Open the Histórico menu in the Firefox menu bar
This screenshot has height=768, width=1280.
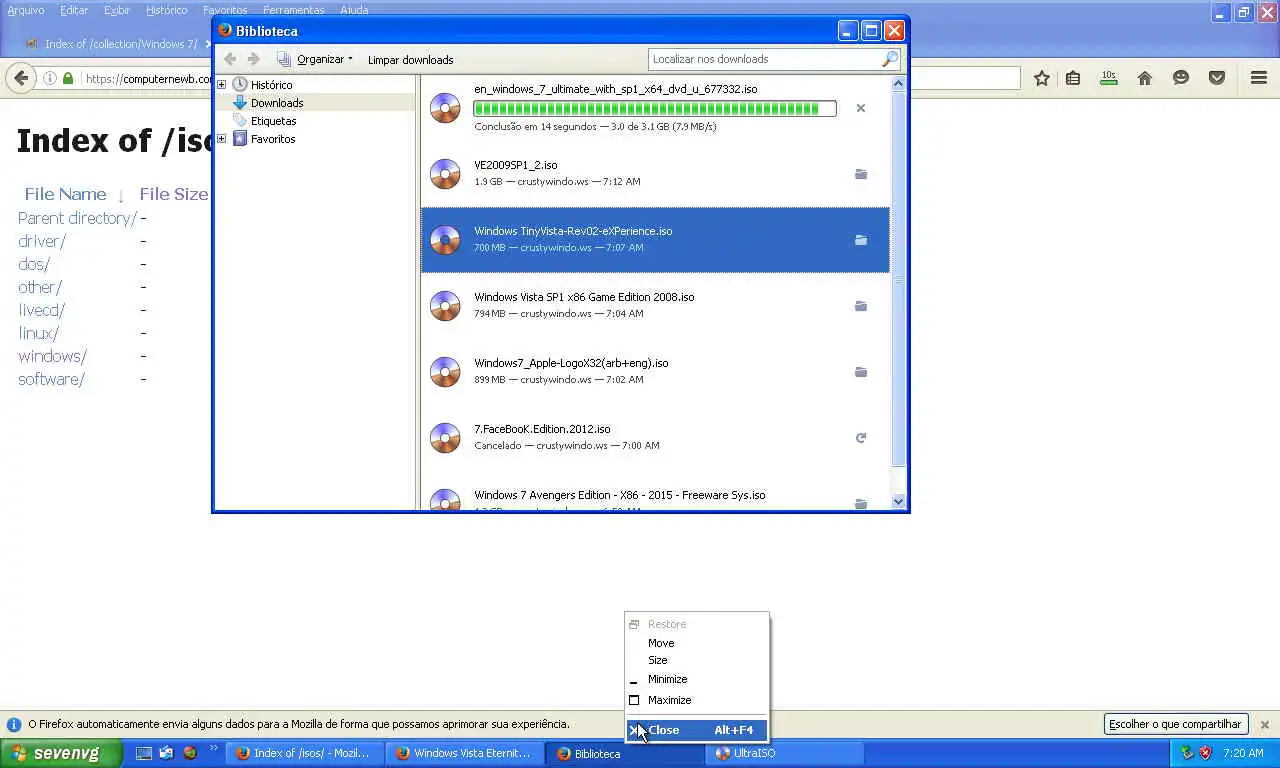[166, 10]
